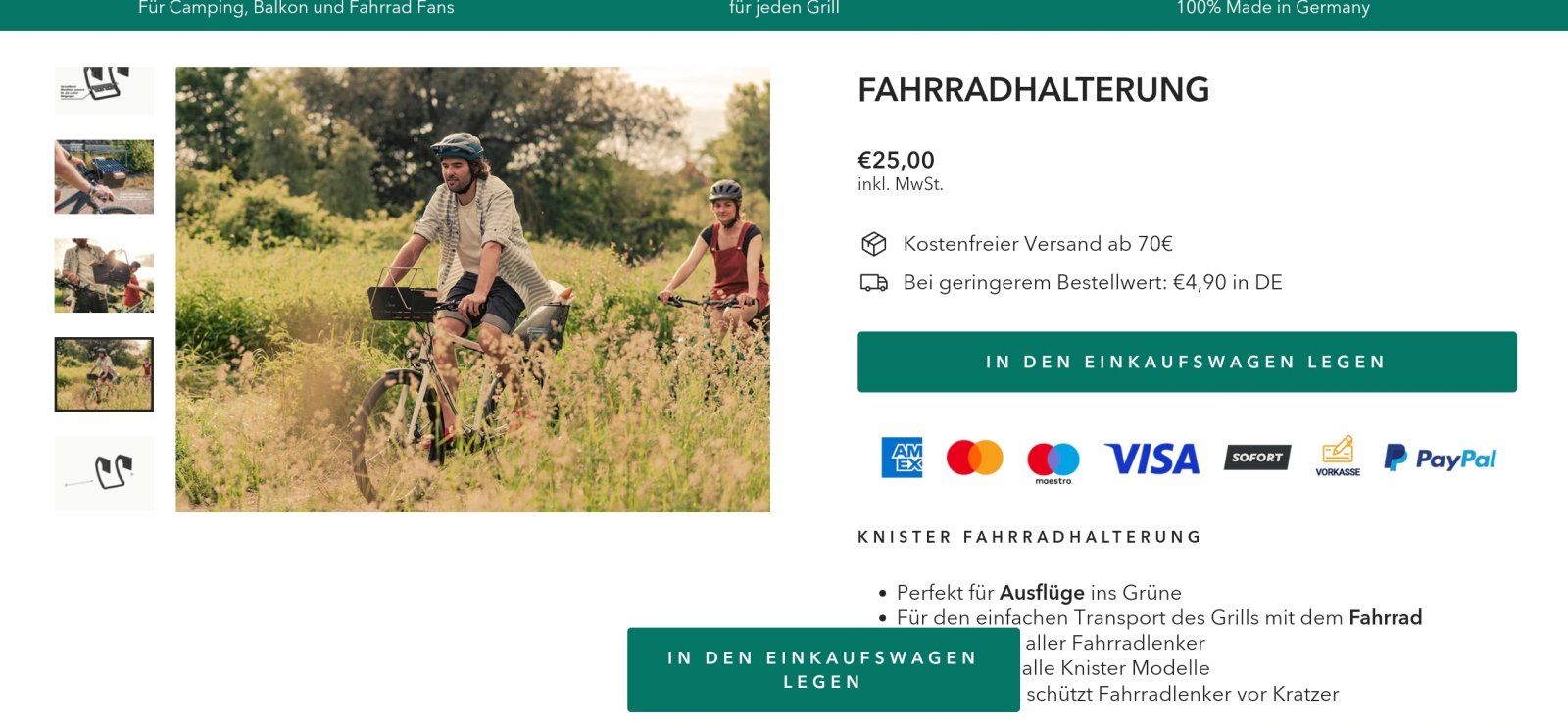1568x727 pixels.
Task: Select the bracket product shot thumbnail
Action: 104,473
